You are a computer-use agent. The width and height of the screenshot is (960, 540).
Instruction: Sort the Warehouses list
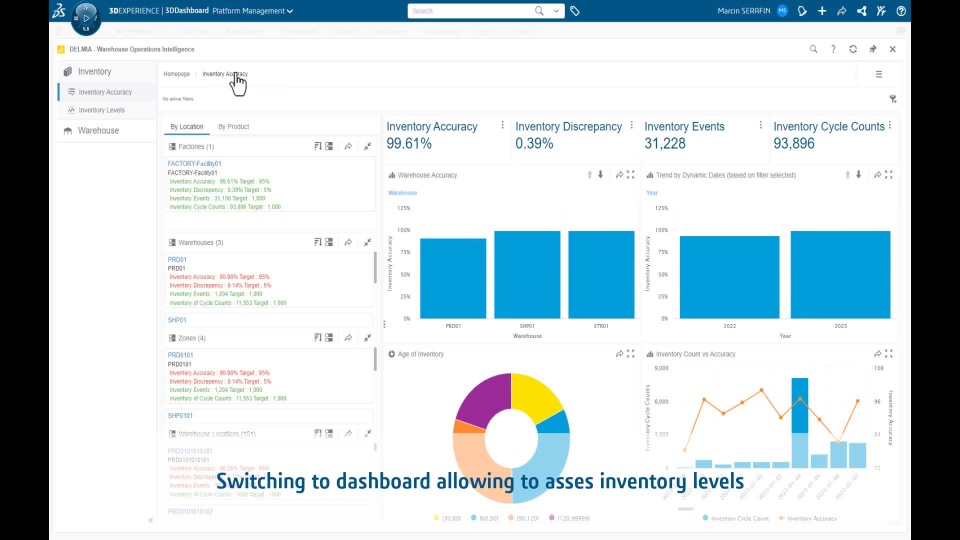pos(318,242)
